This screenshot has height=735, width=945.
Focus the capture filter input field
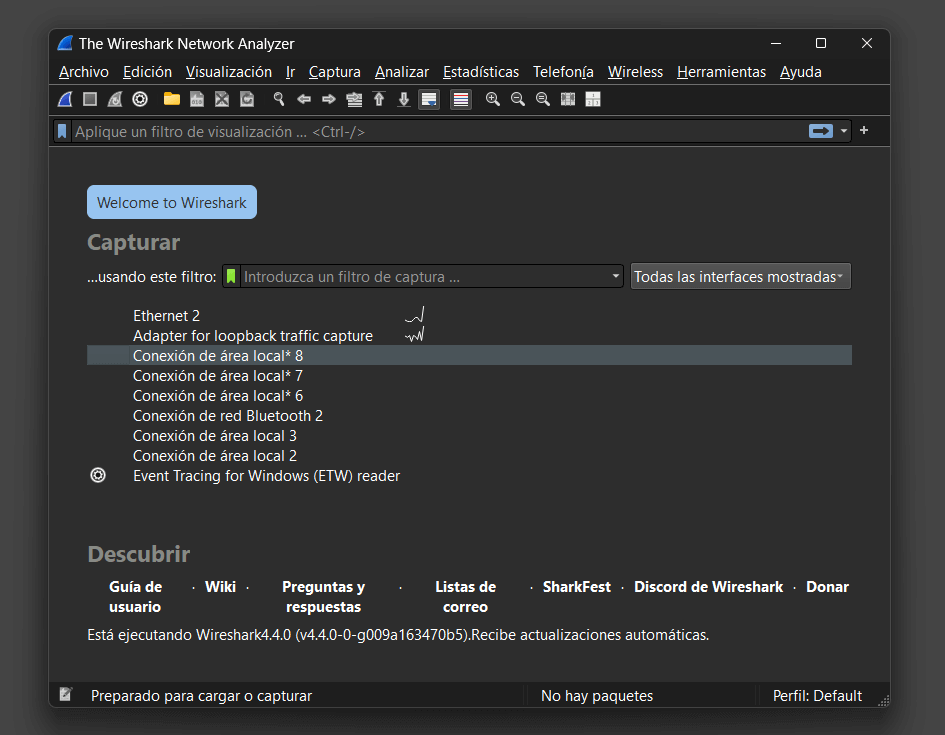click(x=424, y=277)
